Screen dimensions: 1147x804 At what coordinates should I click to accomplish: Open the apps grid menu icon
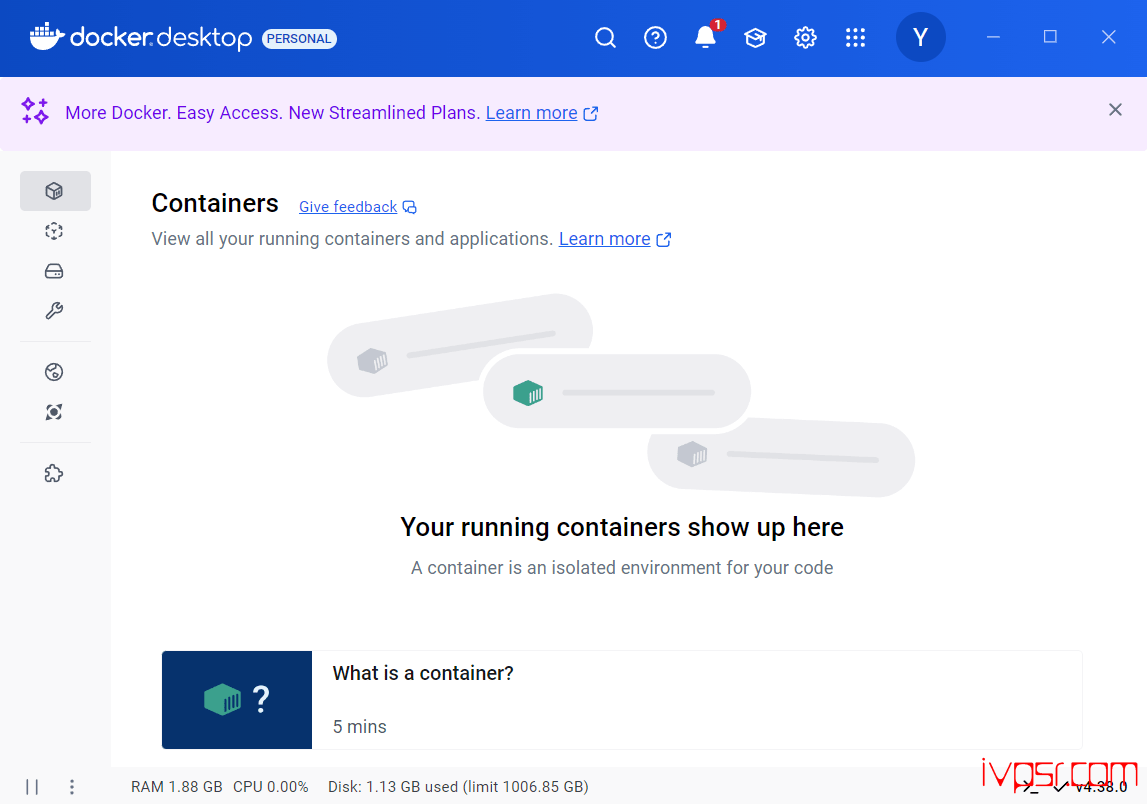(855, 37)
